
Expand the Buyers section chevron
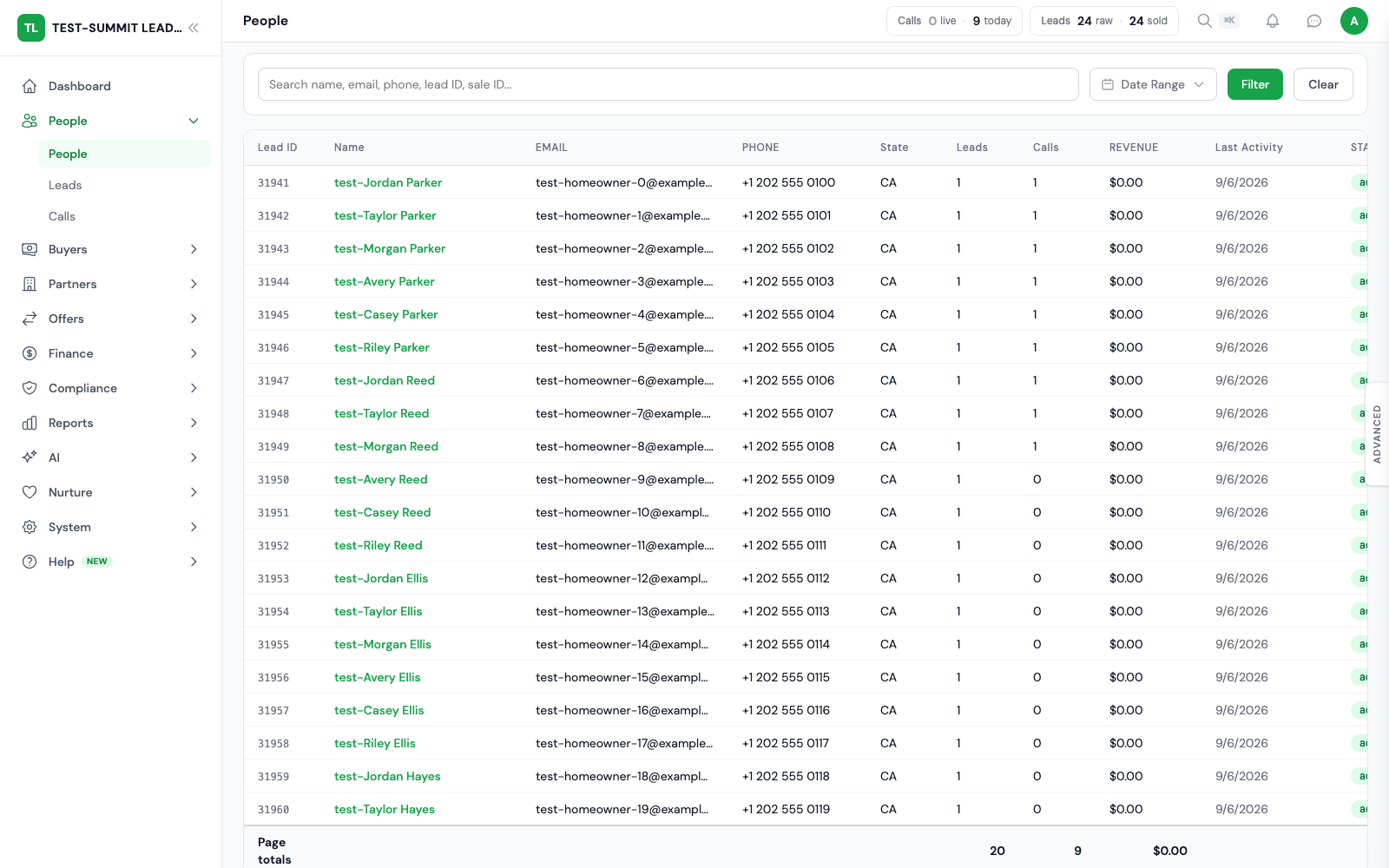[194, 249]
